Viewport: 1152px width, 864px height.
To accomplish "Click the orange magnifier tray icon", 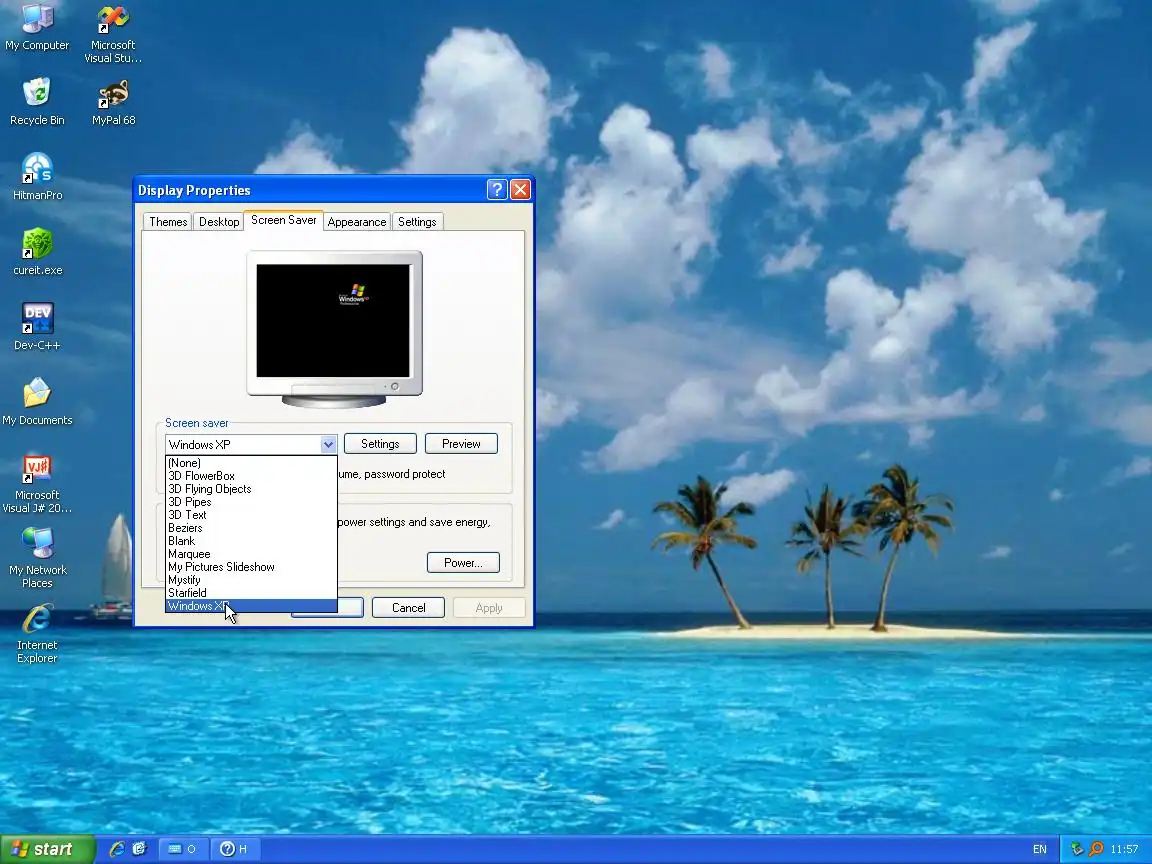I will (1095, 849).
